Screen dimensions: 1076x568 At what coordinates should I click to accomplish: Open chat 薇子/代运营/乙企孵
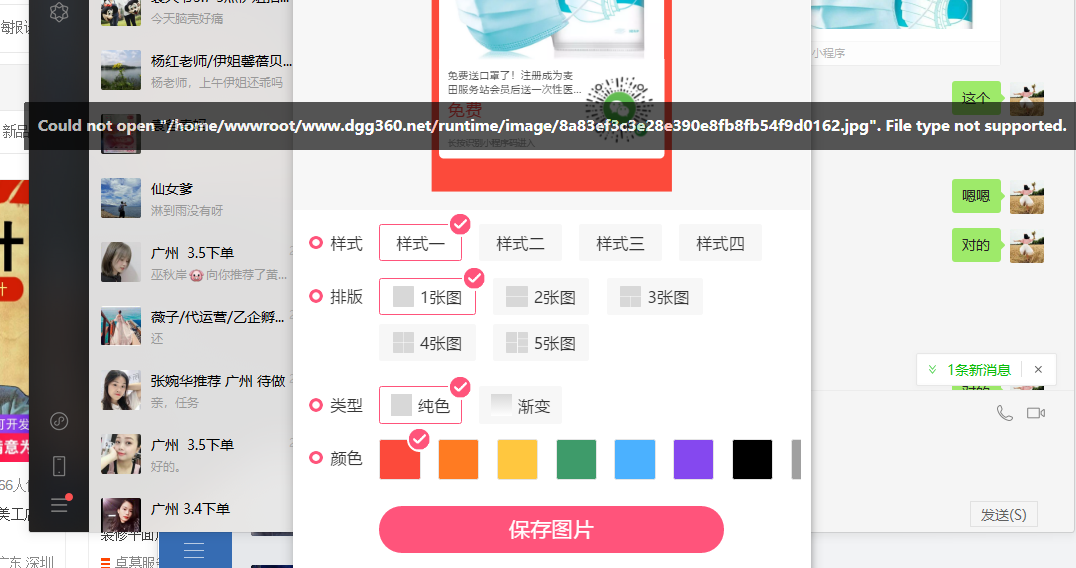(x=191, y=327)
